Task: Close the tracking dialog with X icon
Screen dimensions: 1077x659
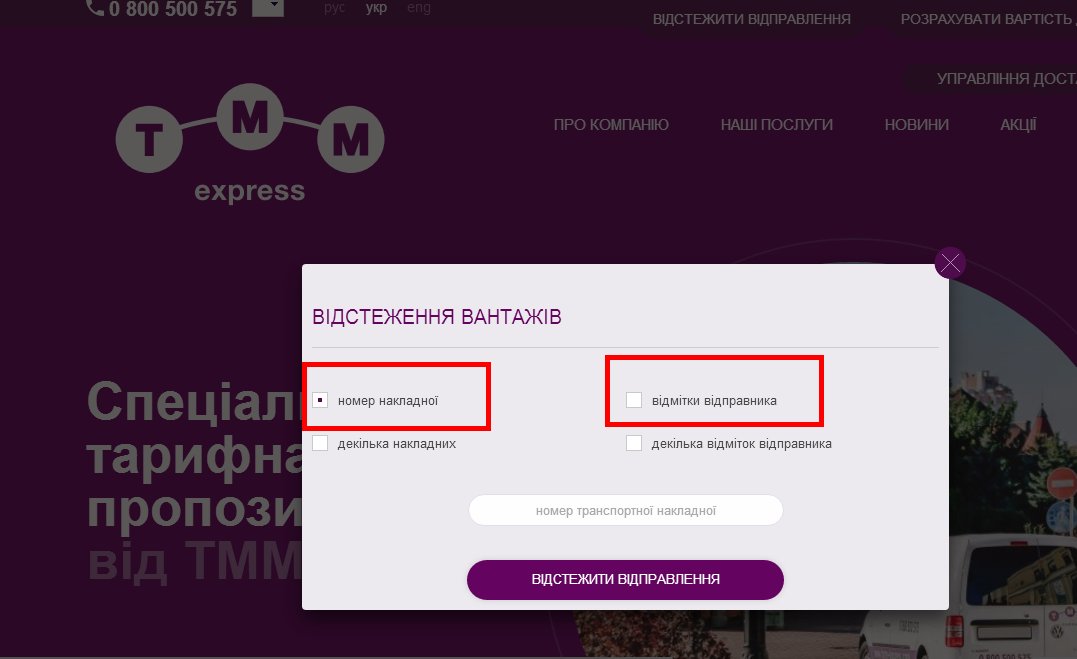Action: pos(950,263)
